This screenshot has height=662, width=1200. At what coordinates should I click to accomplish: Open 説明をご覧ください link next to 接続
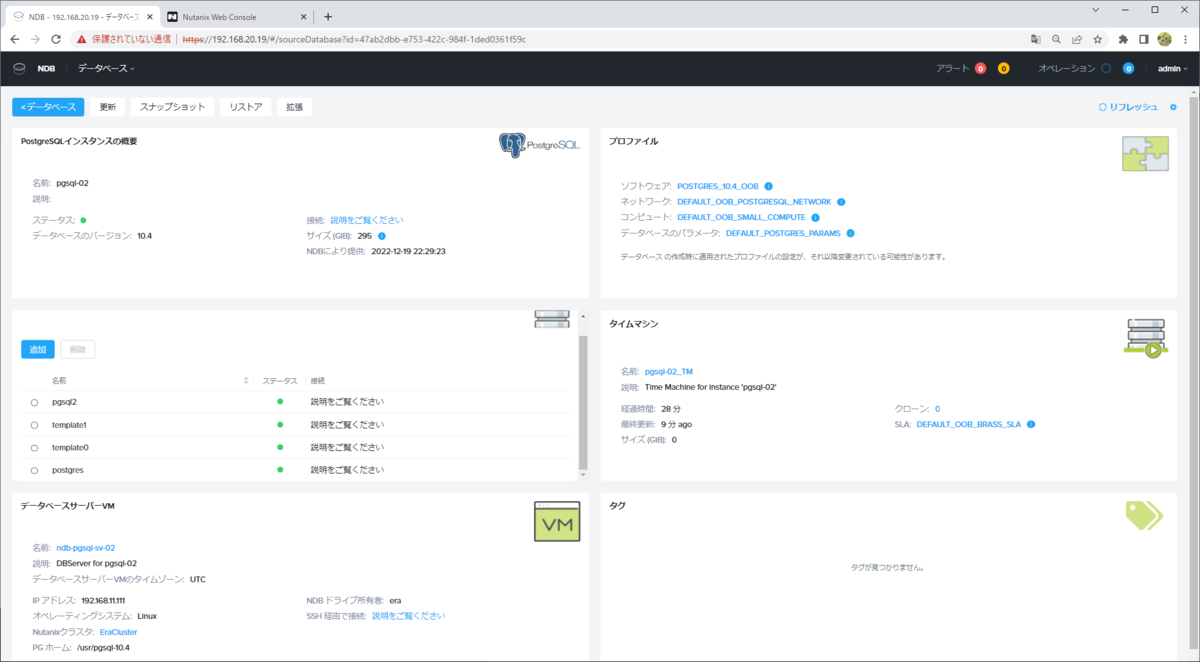pyautogui.click(x=367, y=220)
